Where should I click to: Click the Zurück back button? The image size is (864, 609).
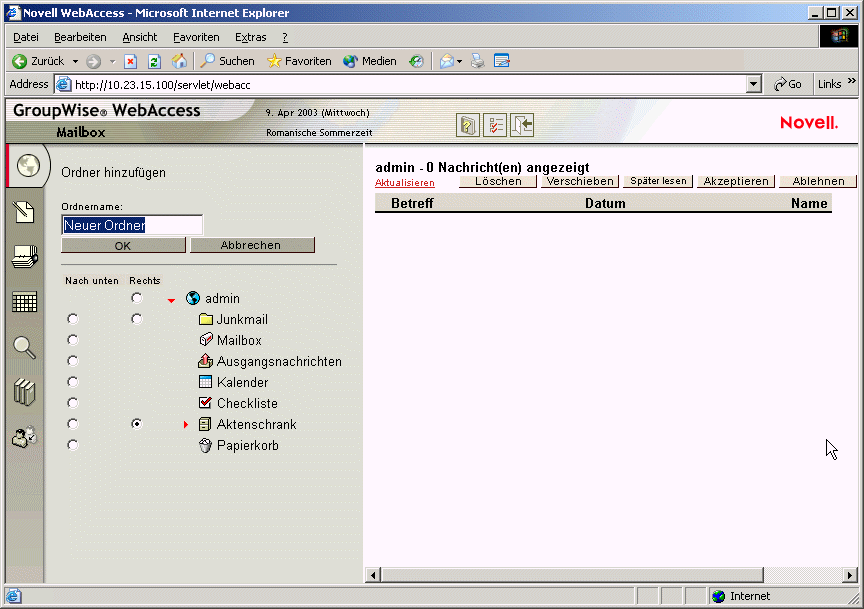pos(38,61)
